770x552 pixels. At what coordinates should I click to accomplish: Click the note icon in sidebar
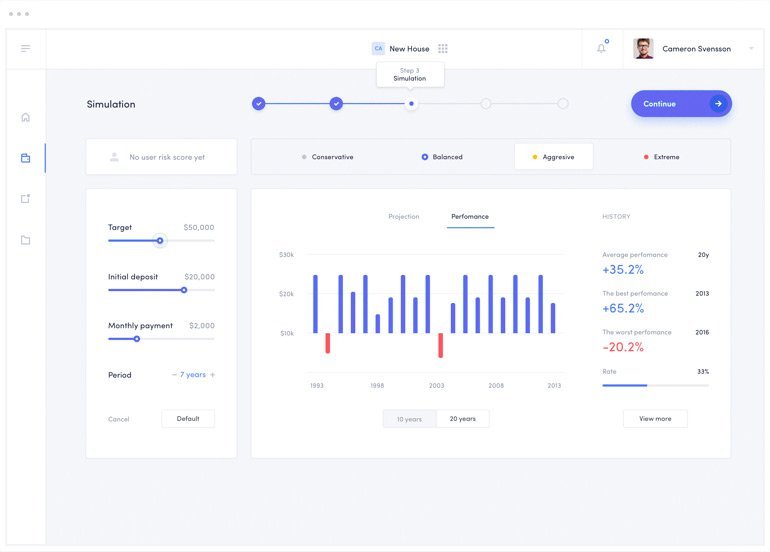pyautogui.click(x=25, y=199)
